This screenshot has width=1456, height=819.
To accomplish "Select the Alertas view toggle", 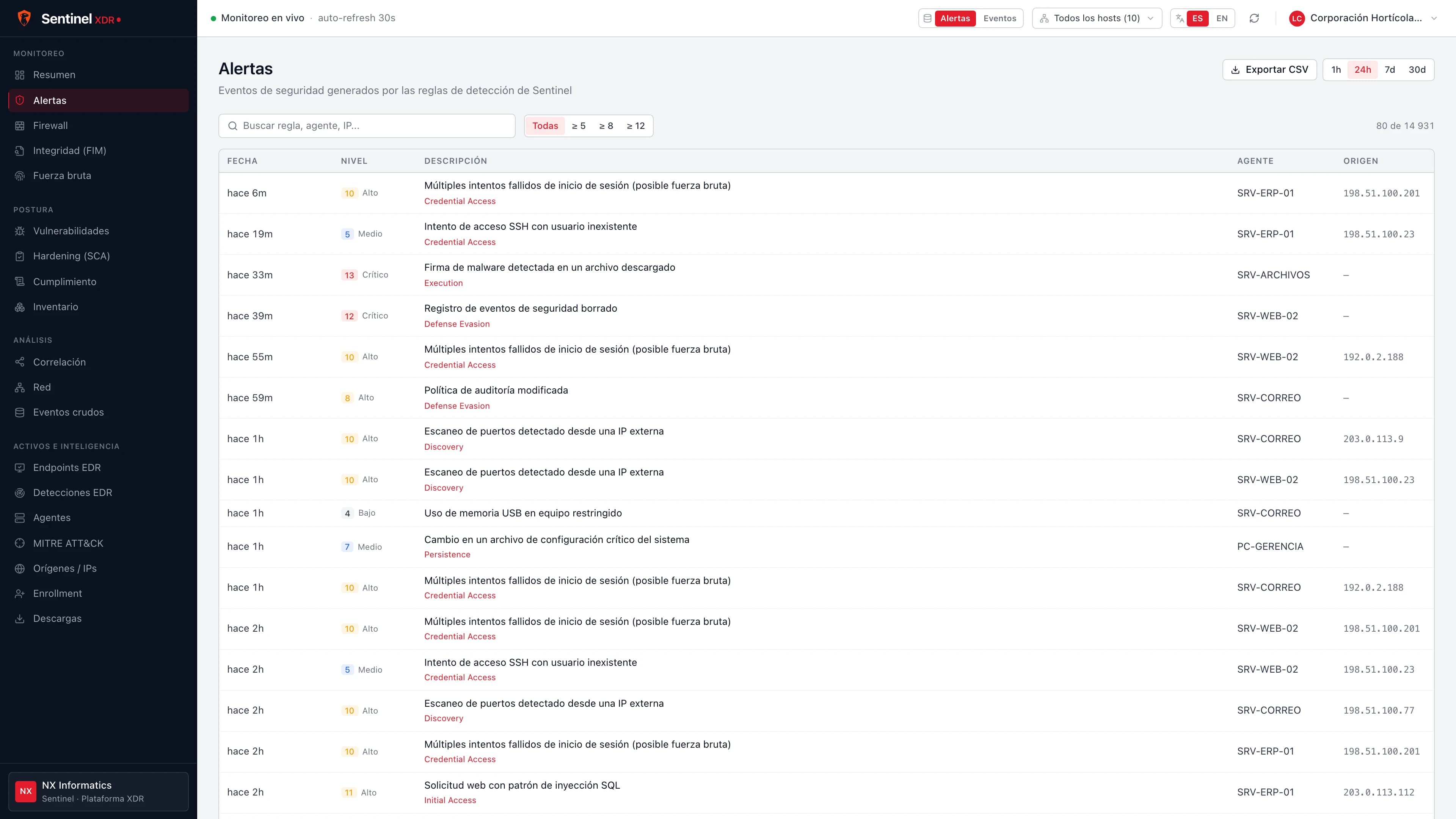I will [955, 18].
